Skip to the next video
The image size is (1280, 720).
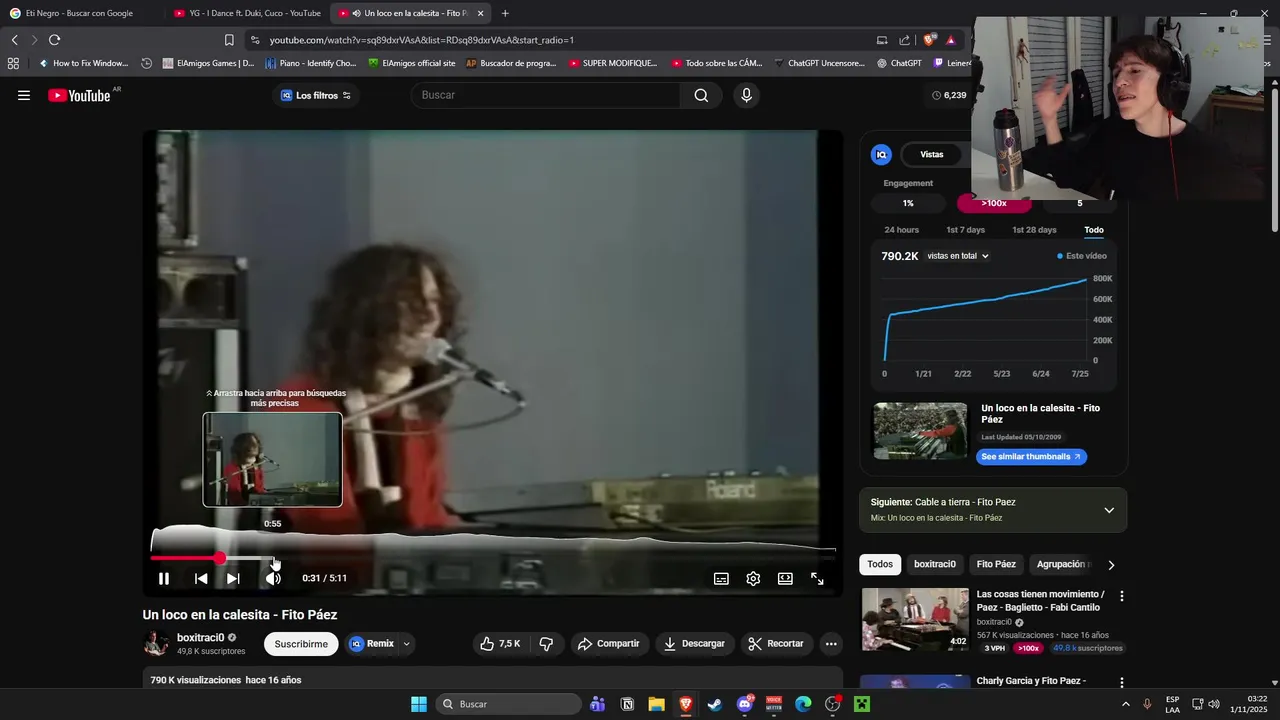tap(233, 578)
